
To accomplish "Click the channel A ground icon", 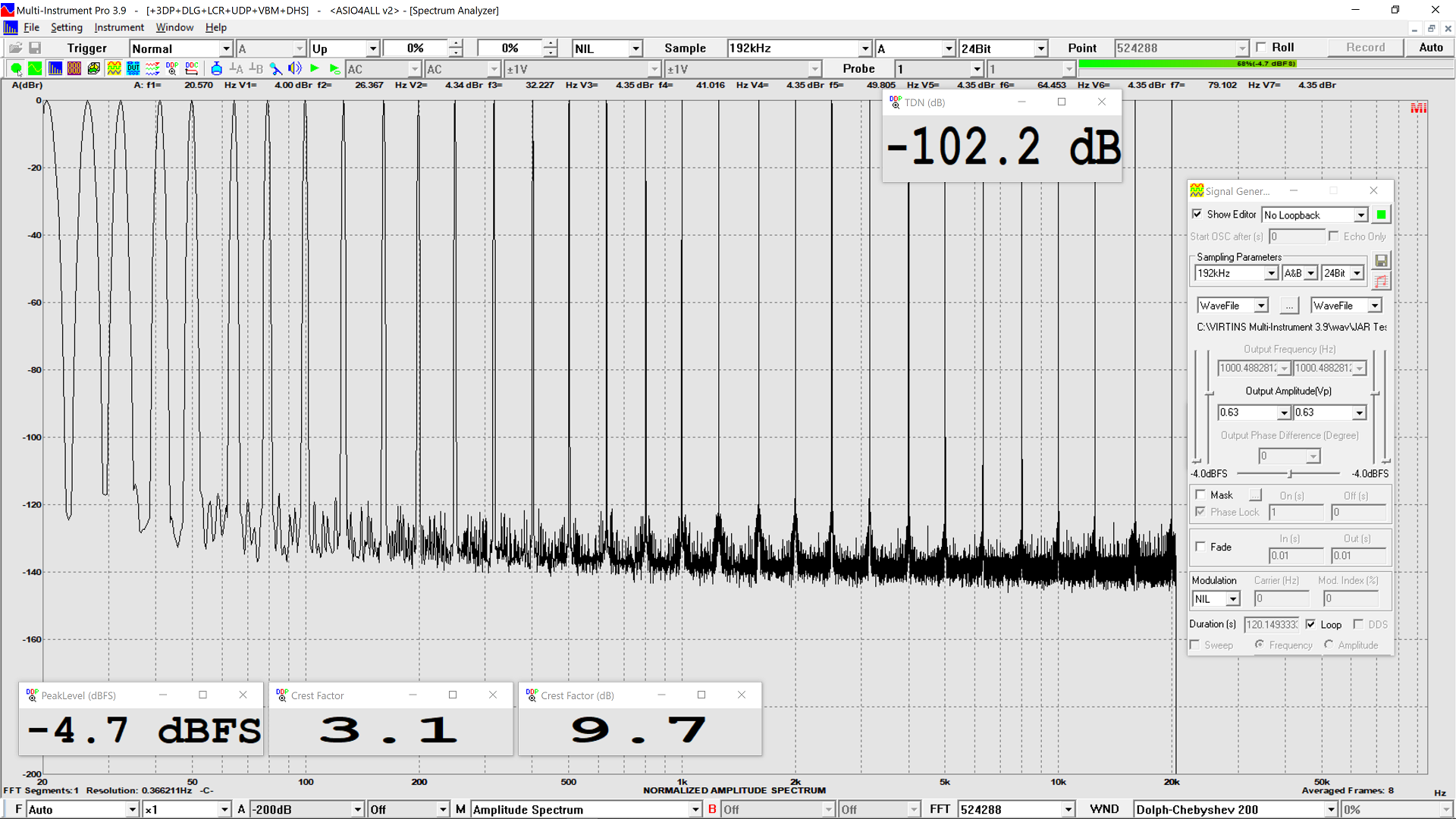I will [x=236, y=69].
